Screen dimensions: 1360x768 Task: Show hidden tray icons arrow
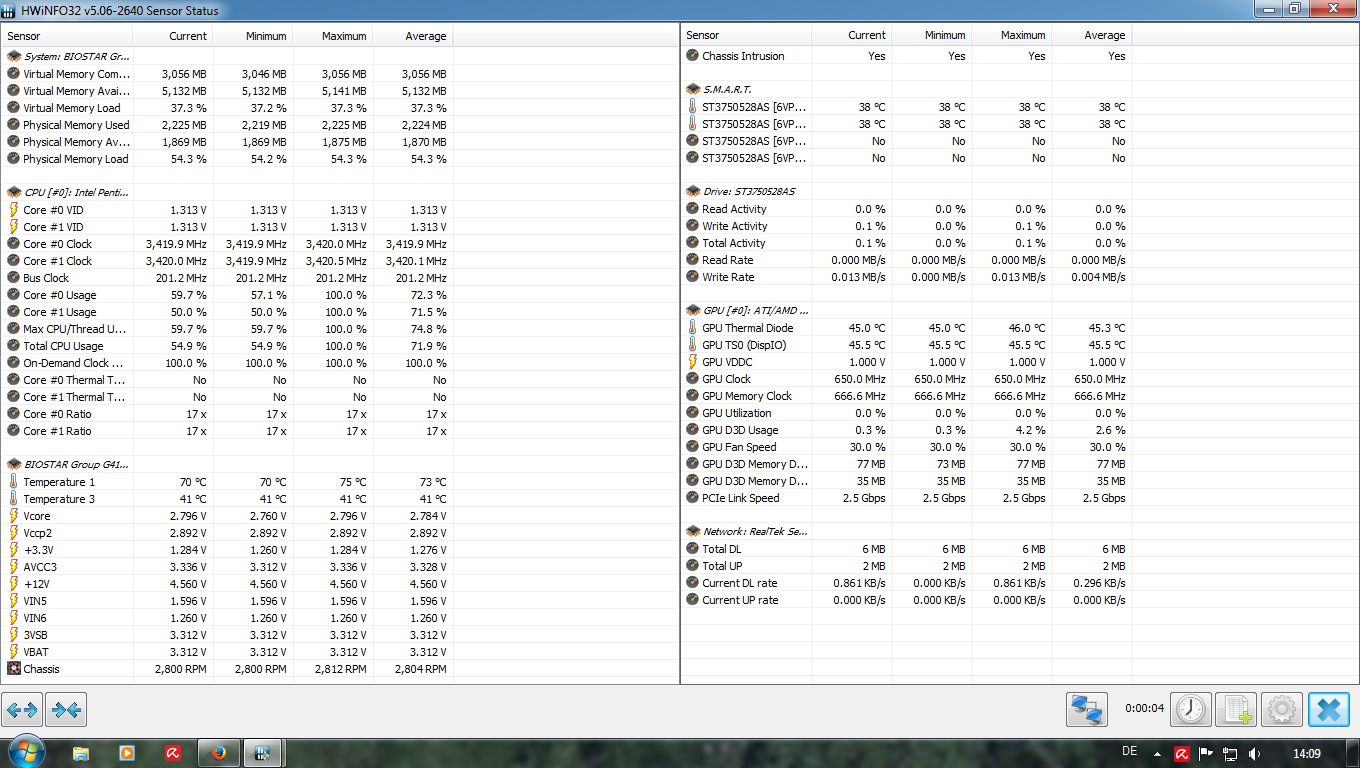(x=1158, y=753)
